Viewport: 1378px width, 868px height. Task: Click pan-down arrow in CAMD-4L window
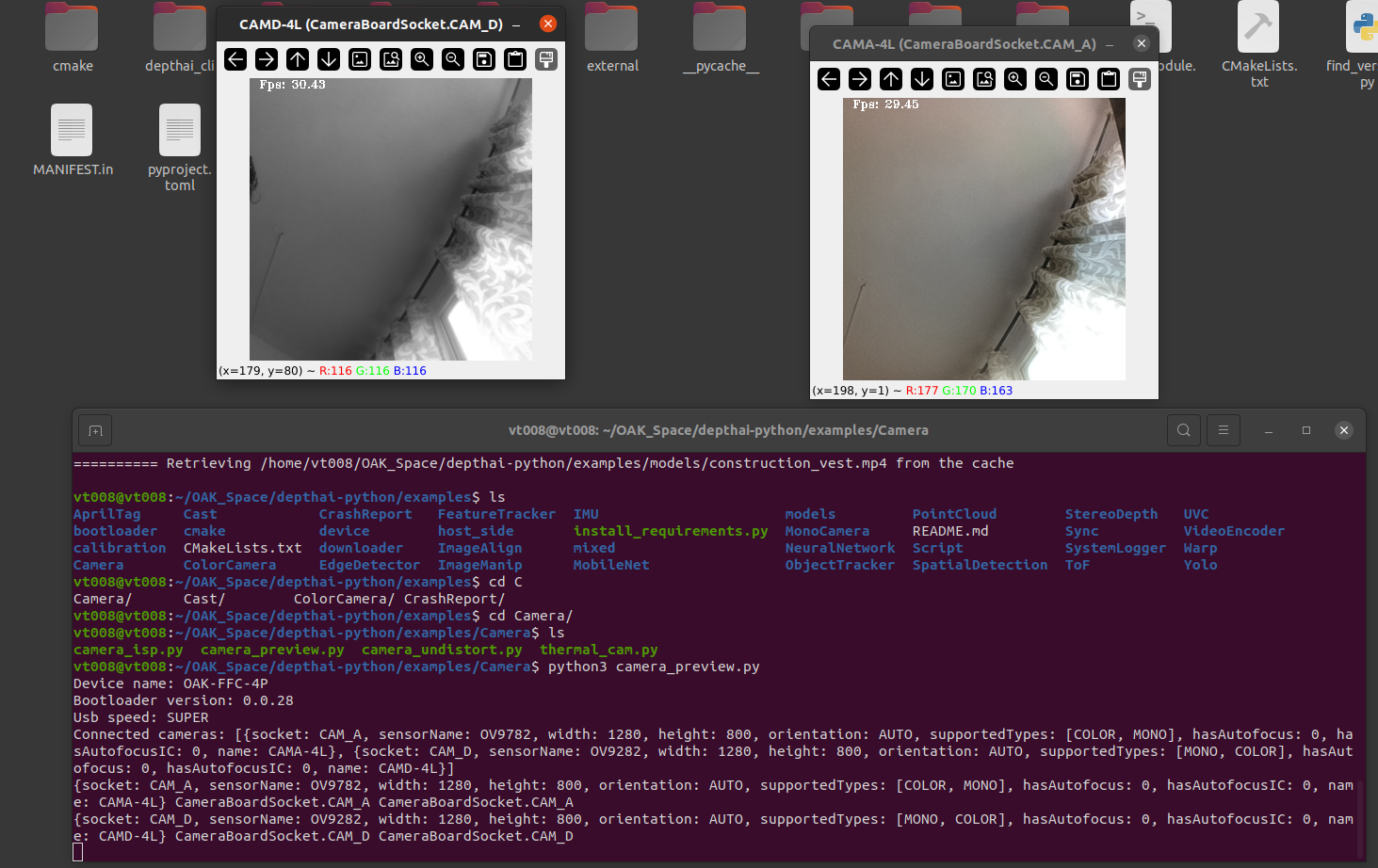(329, 59)
